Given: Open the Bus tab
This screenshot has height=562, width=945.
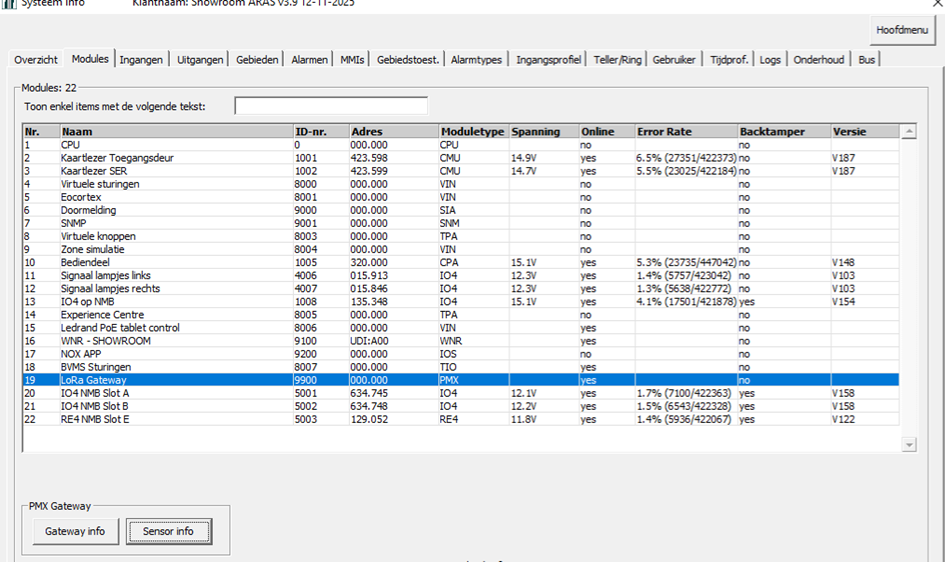Looking at the screenshot, I should [x=866, y=60].
